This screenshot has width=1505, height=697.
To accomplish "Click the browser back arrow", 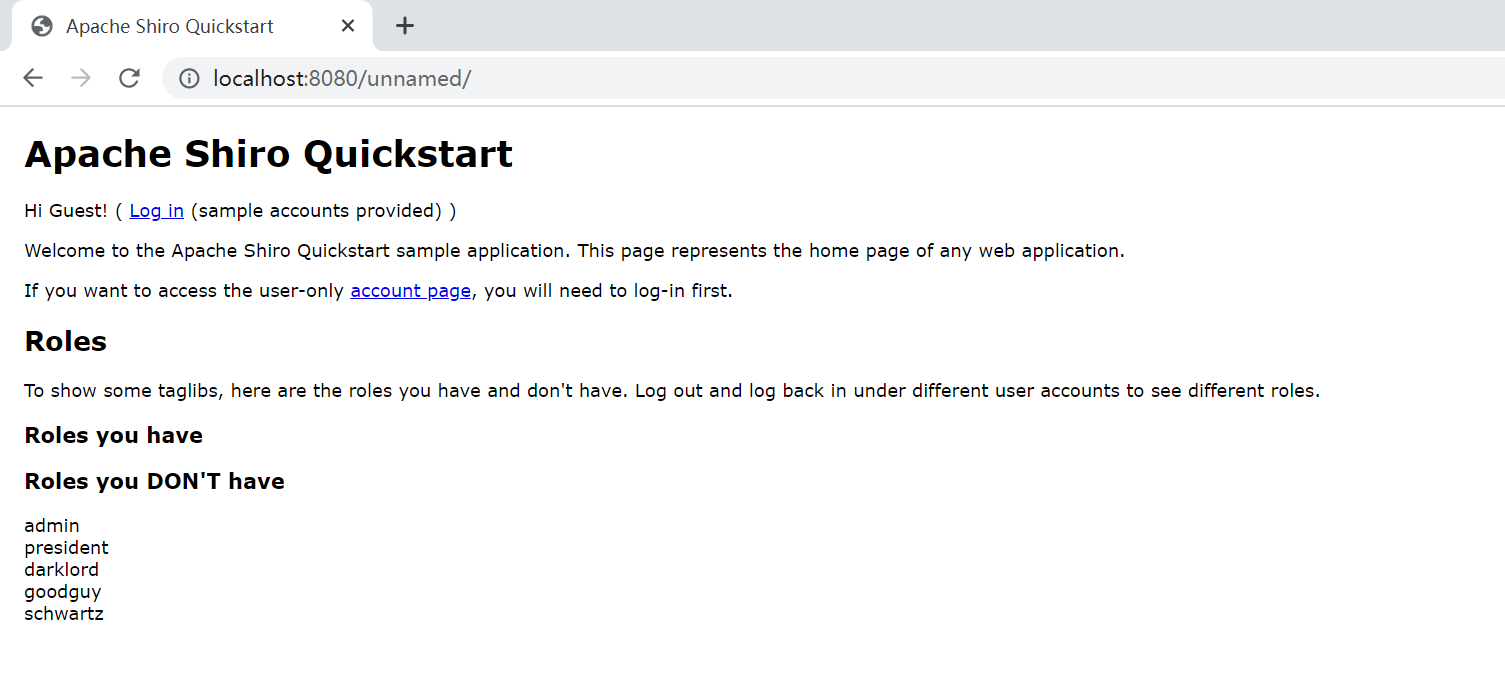I will [x=33, y=78].
